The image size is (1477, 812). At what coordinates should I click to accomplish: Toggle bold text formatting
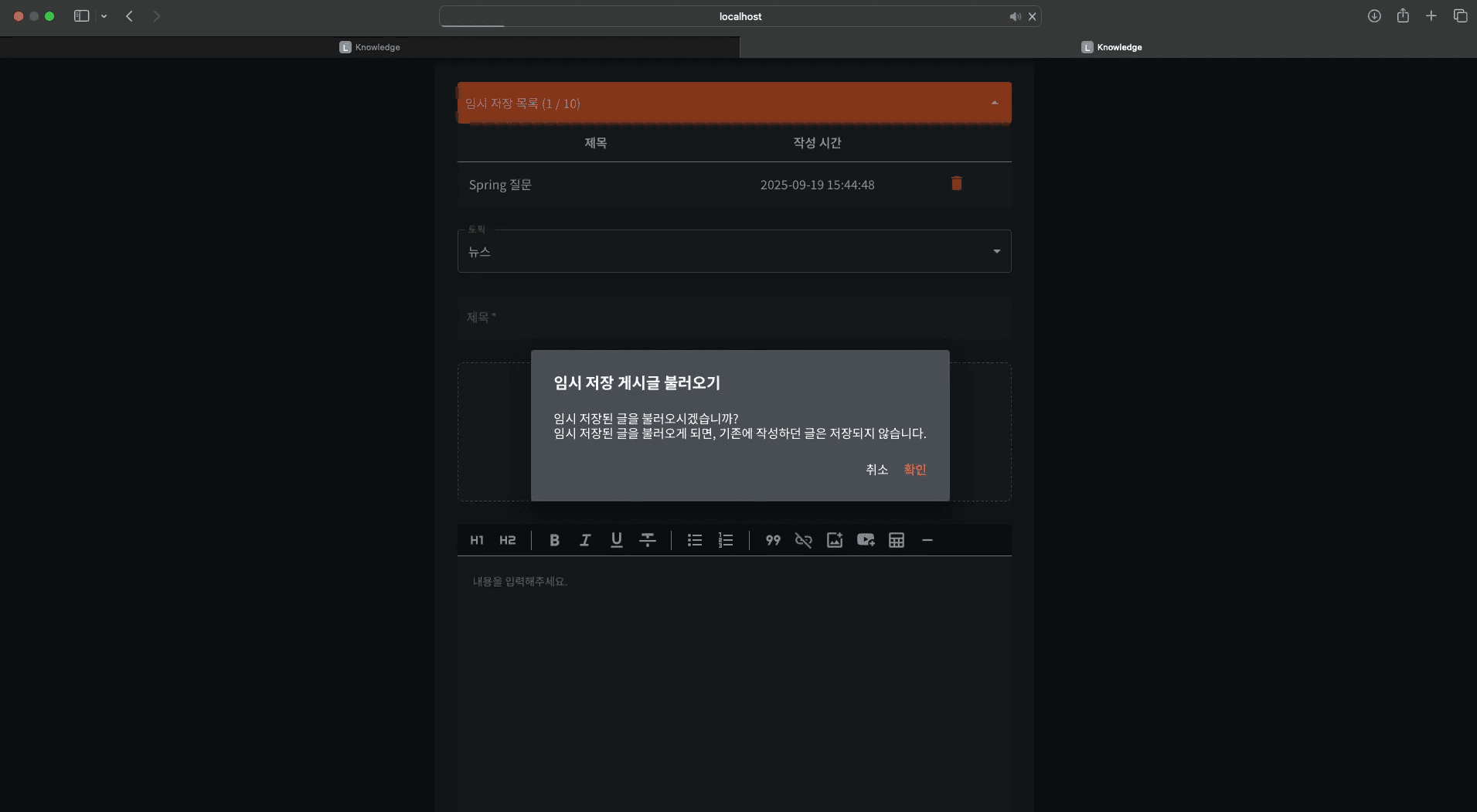click(555, 540)
